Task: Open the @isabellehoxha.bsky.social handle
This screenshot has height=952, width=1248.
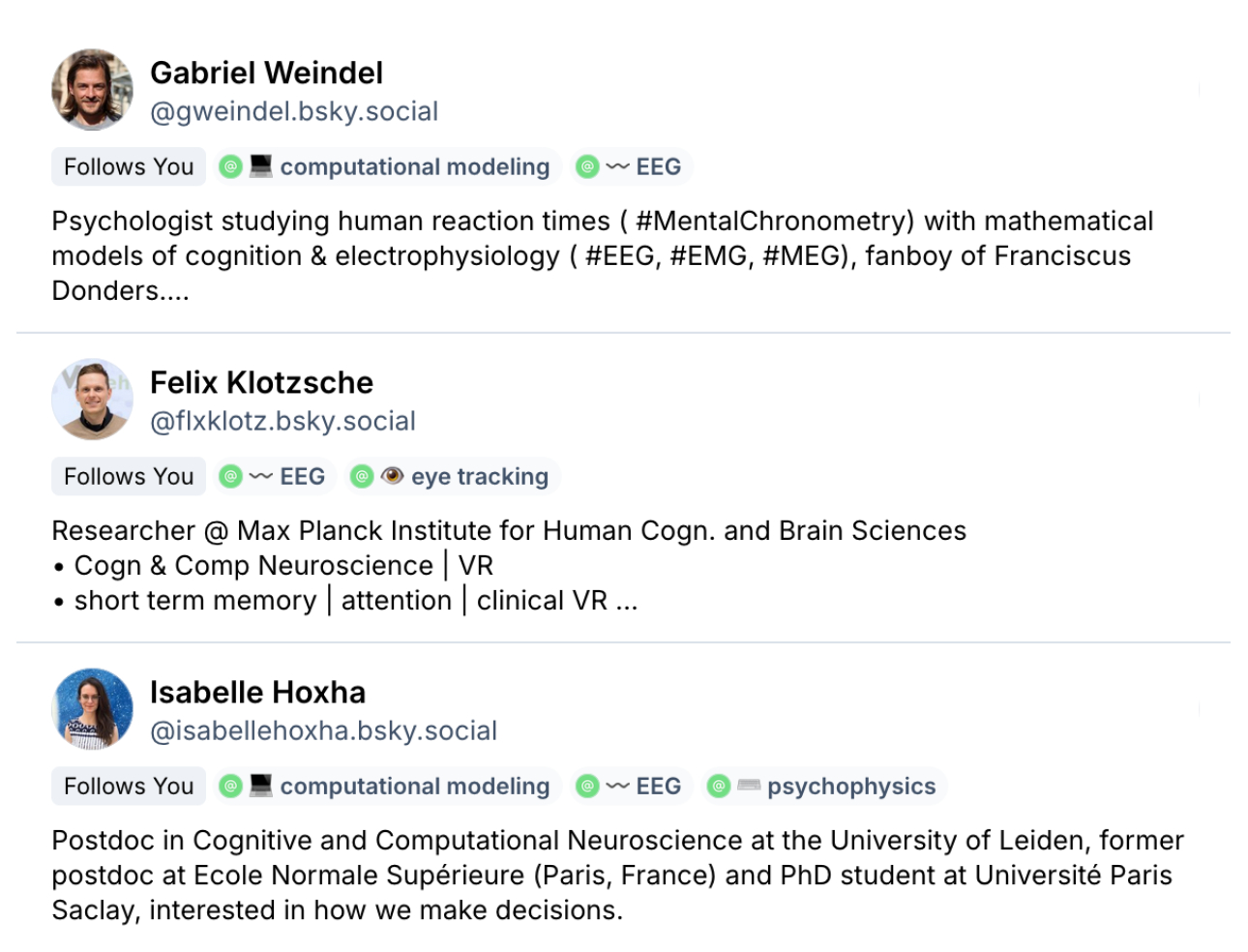Action: click(323, 730)
